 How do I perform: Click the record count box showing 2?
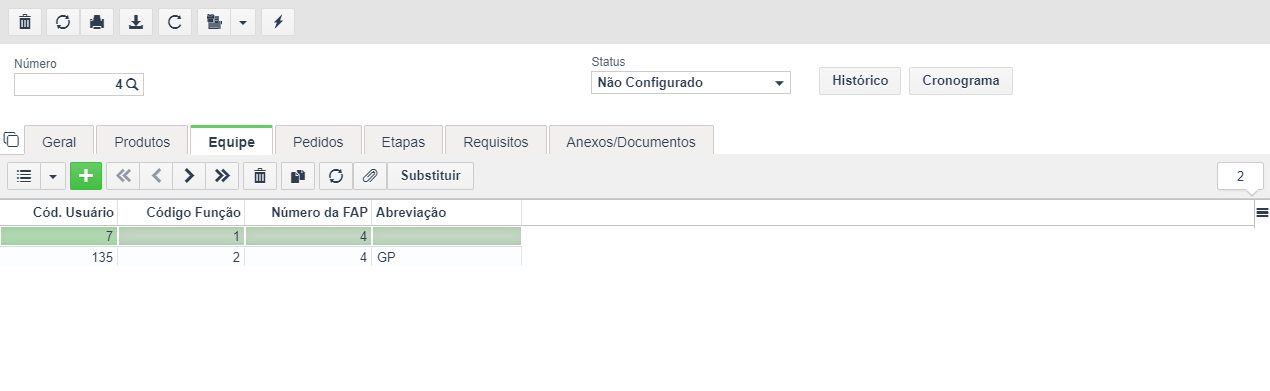[1240, 176]
